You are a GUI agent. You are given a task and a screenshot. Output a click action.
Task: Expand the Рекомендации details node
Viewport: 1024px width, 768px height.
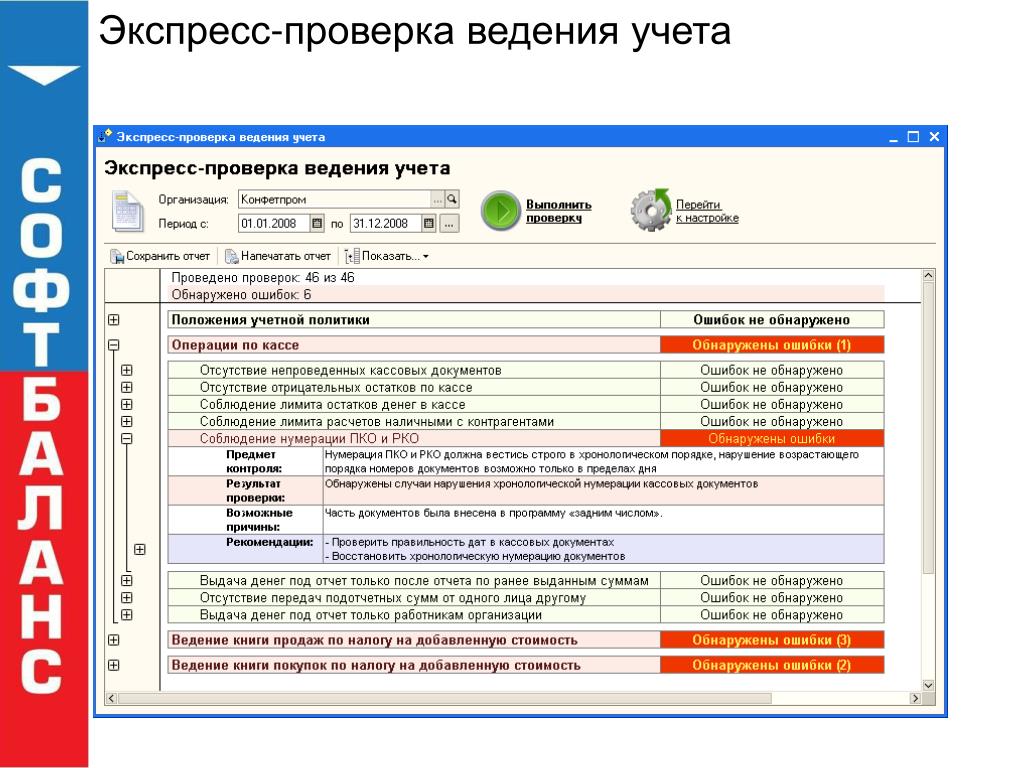(140, 549)
